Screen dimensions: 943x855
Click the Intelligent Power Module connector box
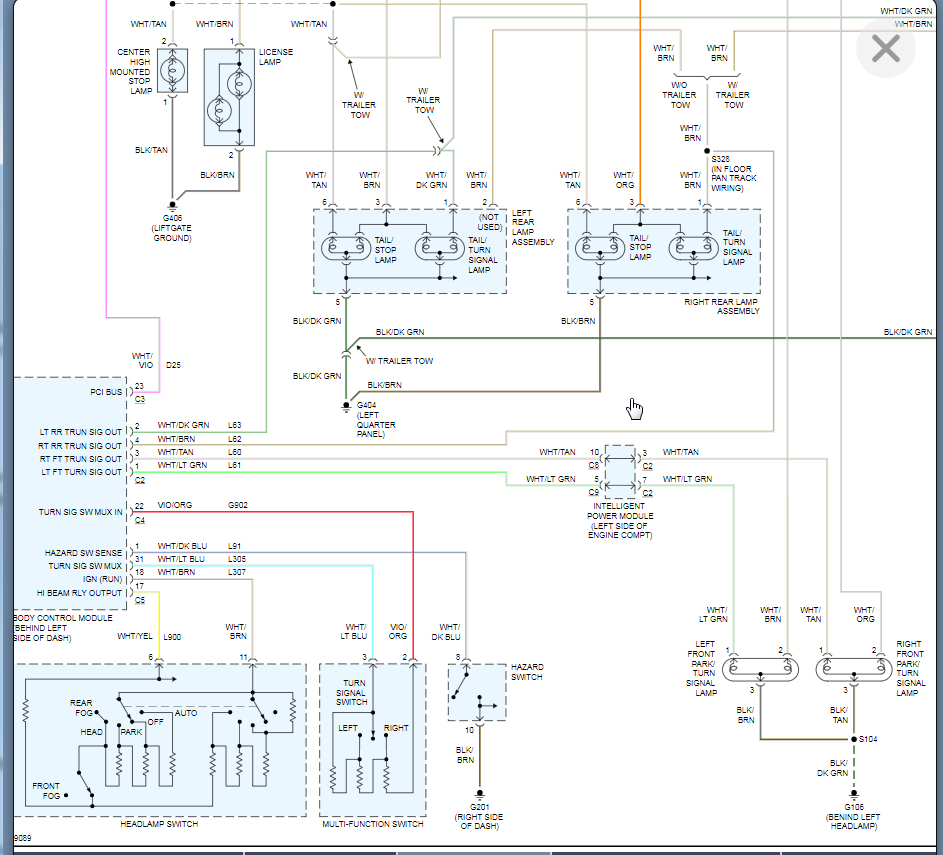tap(620, 472)
